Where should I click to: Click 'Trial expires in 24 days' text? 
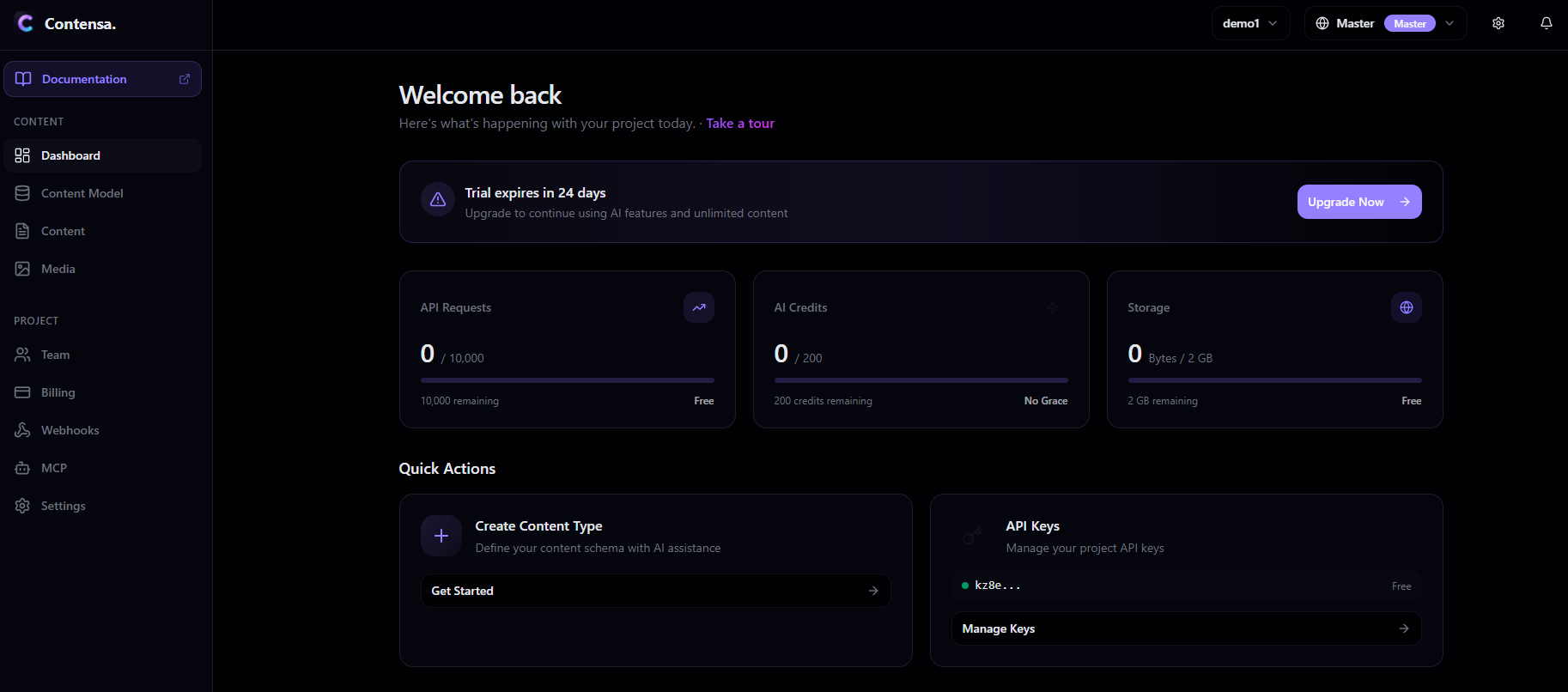tap(536, 192)
